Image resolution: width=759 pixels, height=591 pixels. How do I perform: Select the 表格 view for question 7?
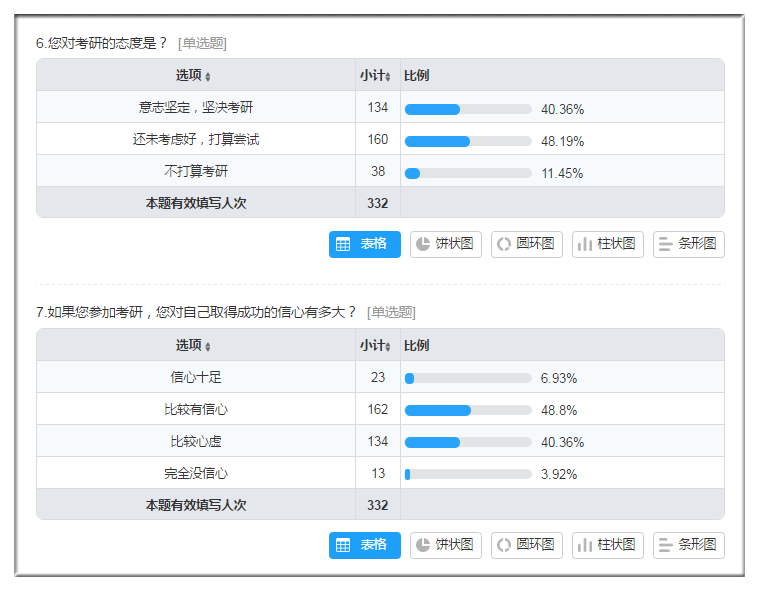coord(364,545)
